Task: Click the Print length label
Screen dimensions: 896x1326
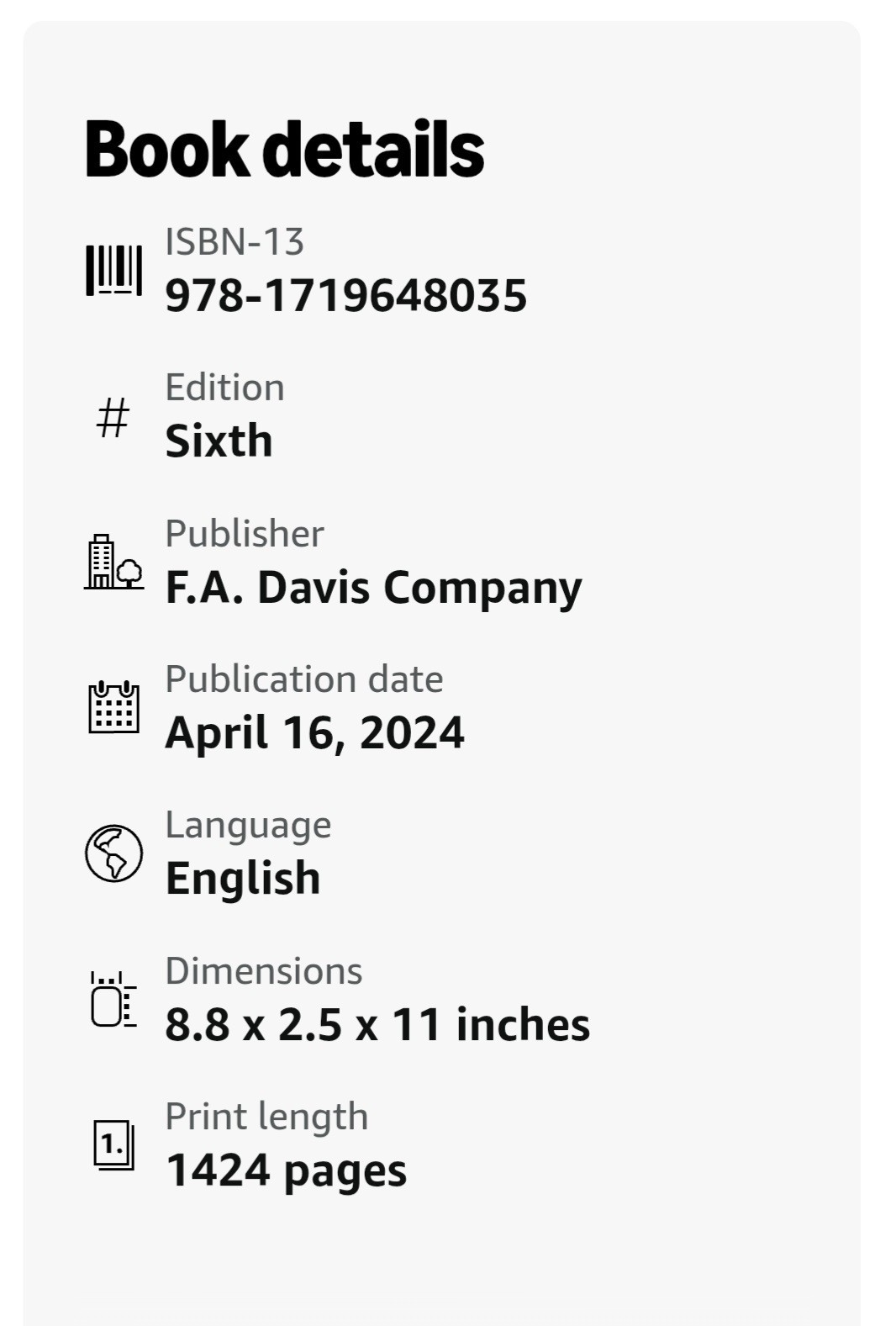Action: pyautogui.click(x=266, y=1117)
